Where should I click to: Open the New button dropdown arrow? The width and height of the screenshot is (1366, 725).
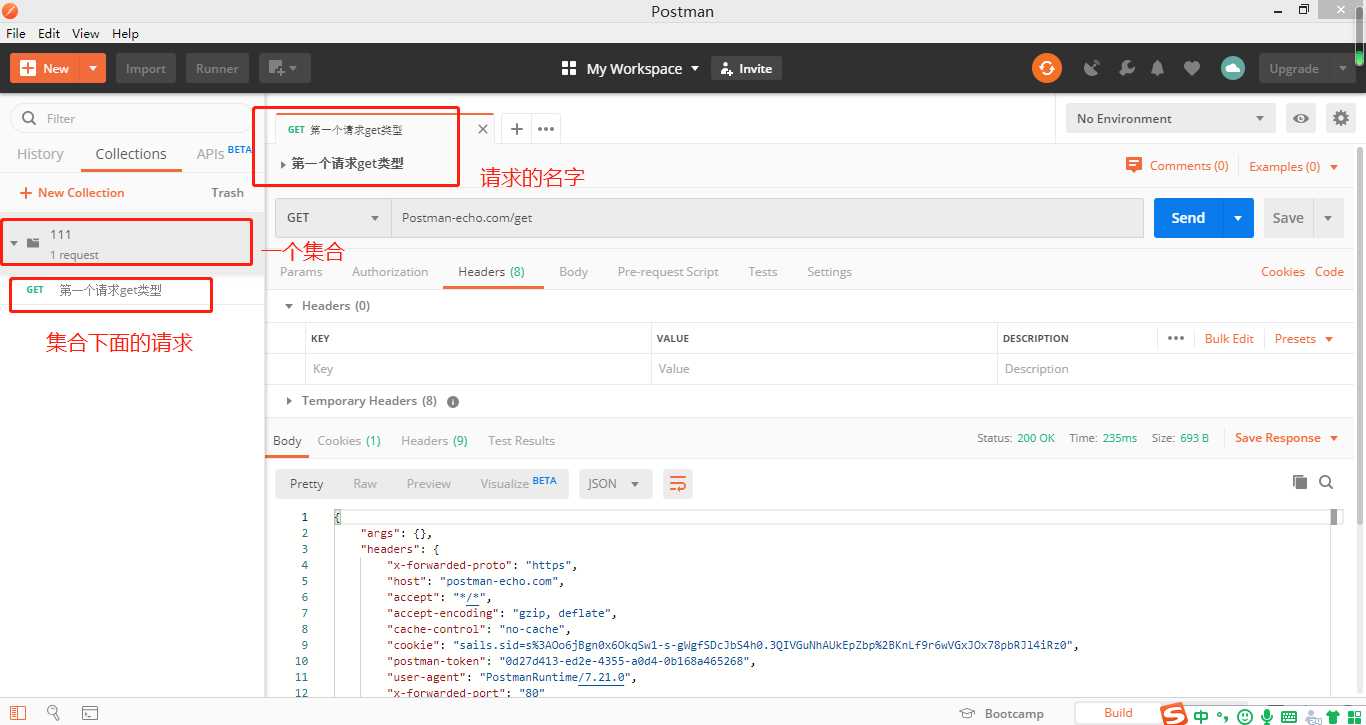click(x=93, y=68)
